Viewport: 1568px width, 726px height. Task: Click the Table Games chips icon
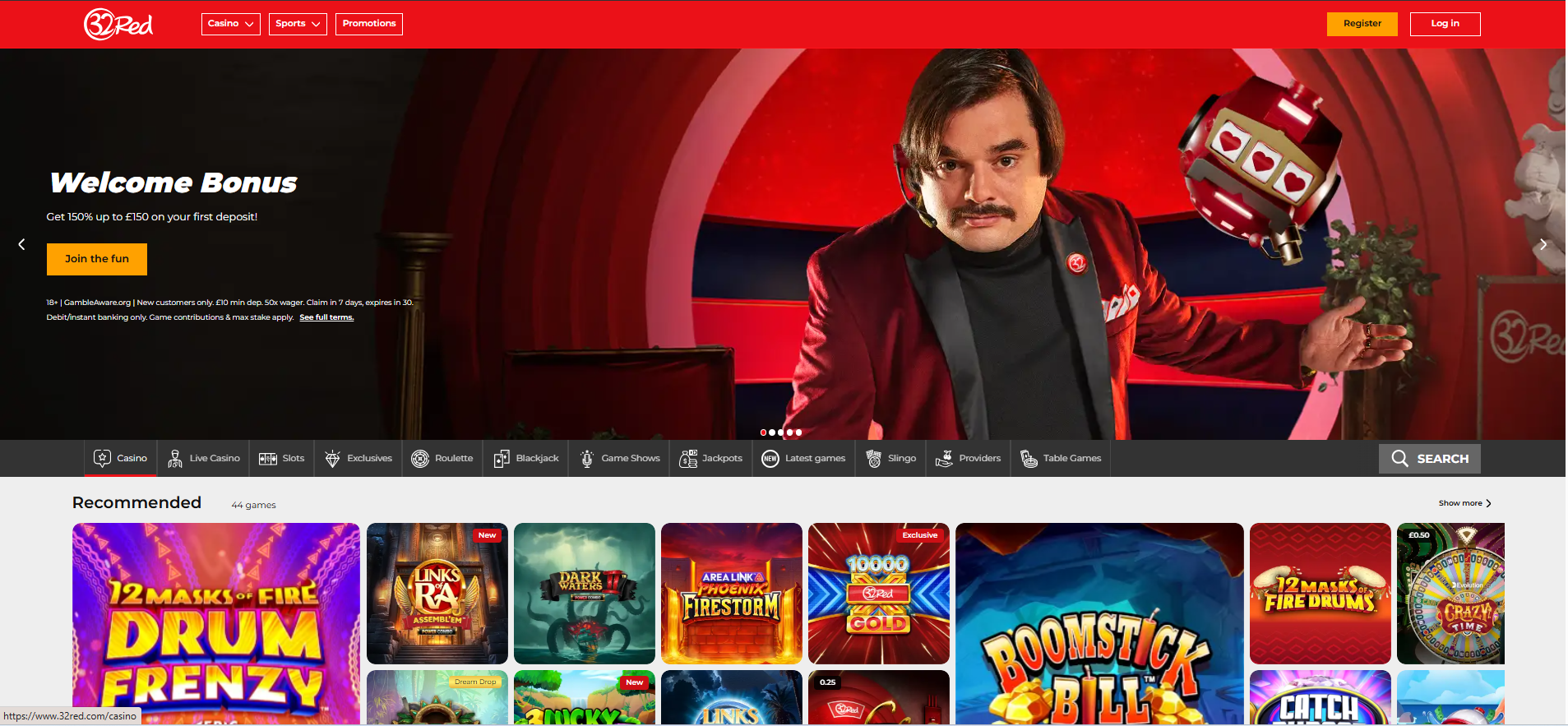pos(1029,459)
